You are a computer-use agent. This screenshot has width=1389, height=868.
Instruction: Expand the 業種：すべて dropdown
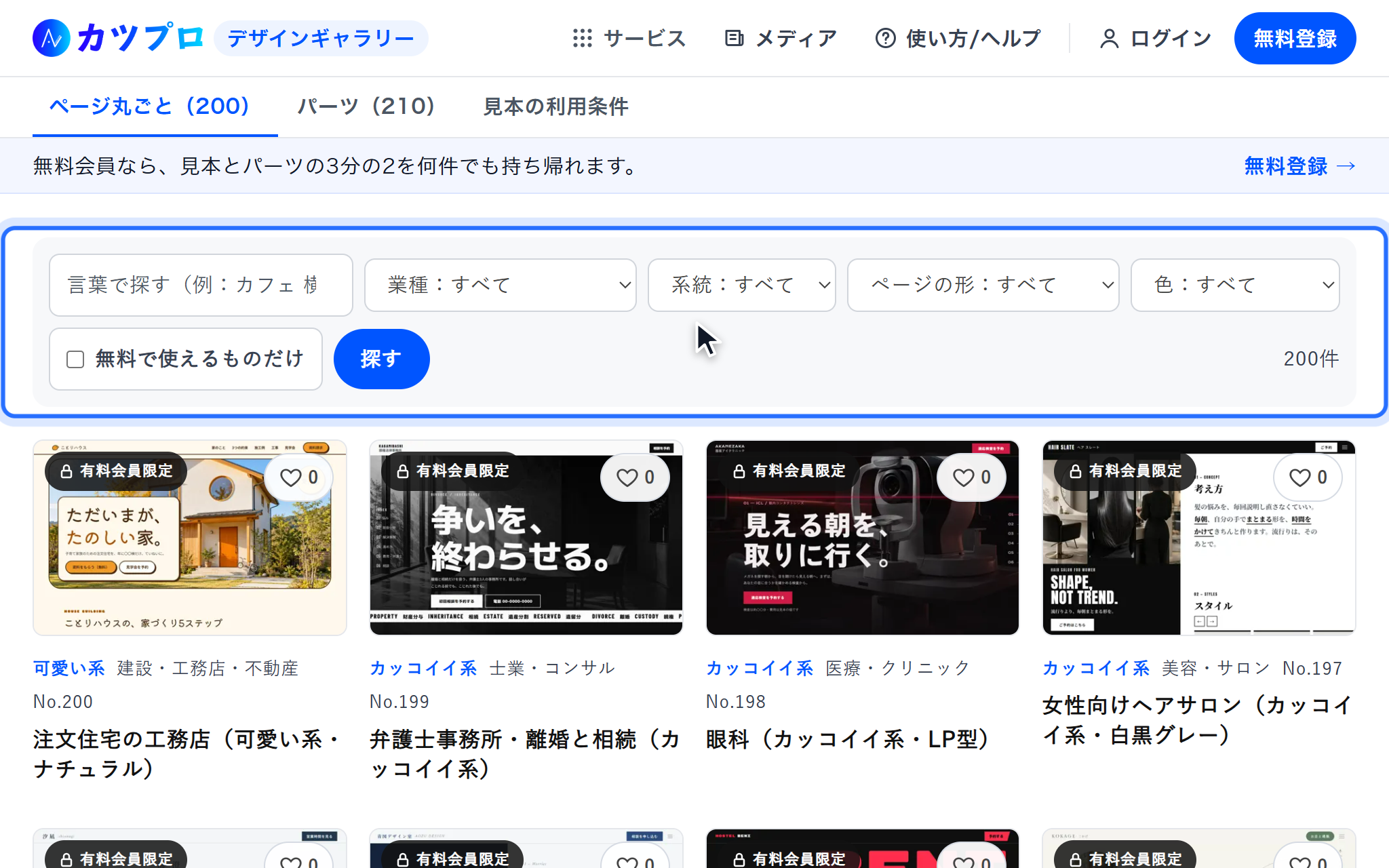point(501,285)
